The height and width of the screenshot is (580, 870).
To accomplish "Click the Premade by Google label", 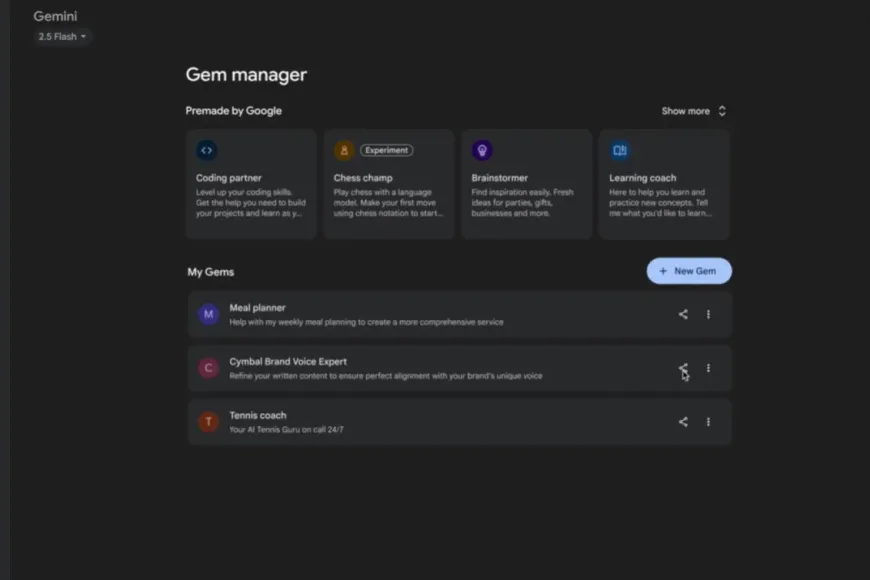I will (x=234, y=111).
